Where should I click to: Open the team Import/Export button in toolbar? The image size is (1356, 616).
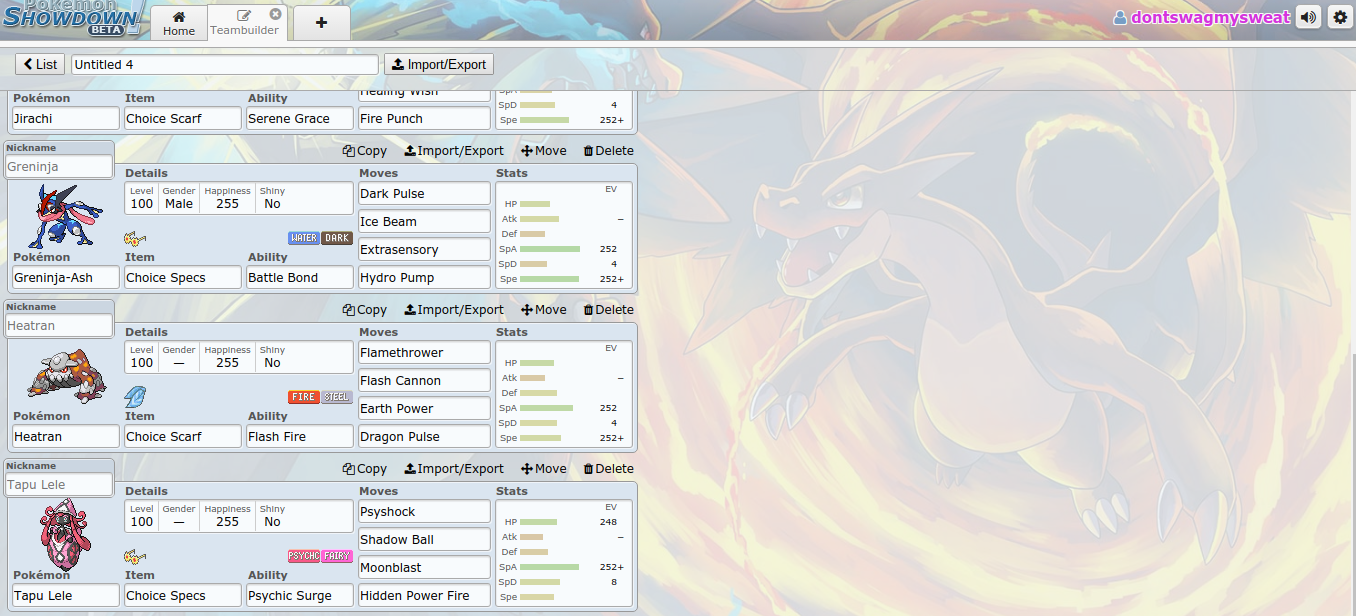(439, 64)
